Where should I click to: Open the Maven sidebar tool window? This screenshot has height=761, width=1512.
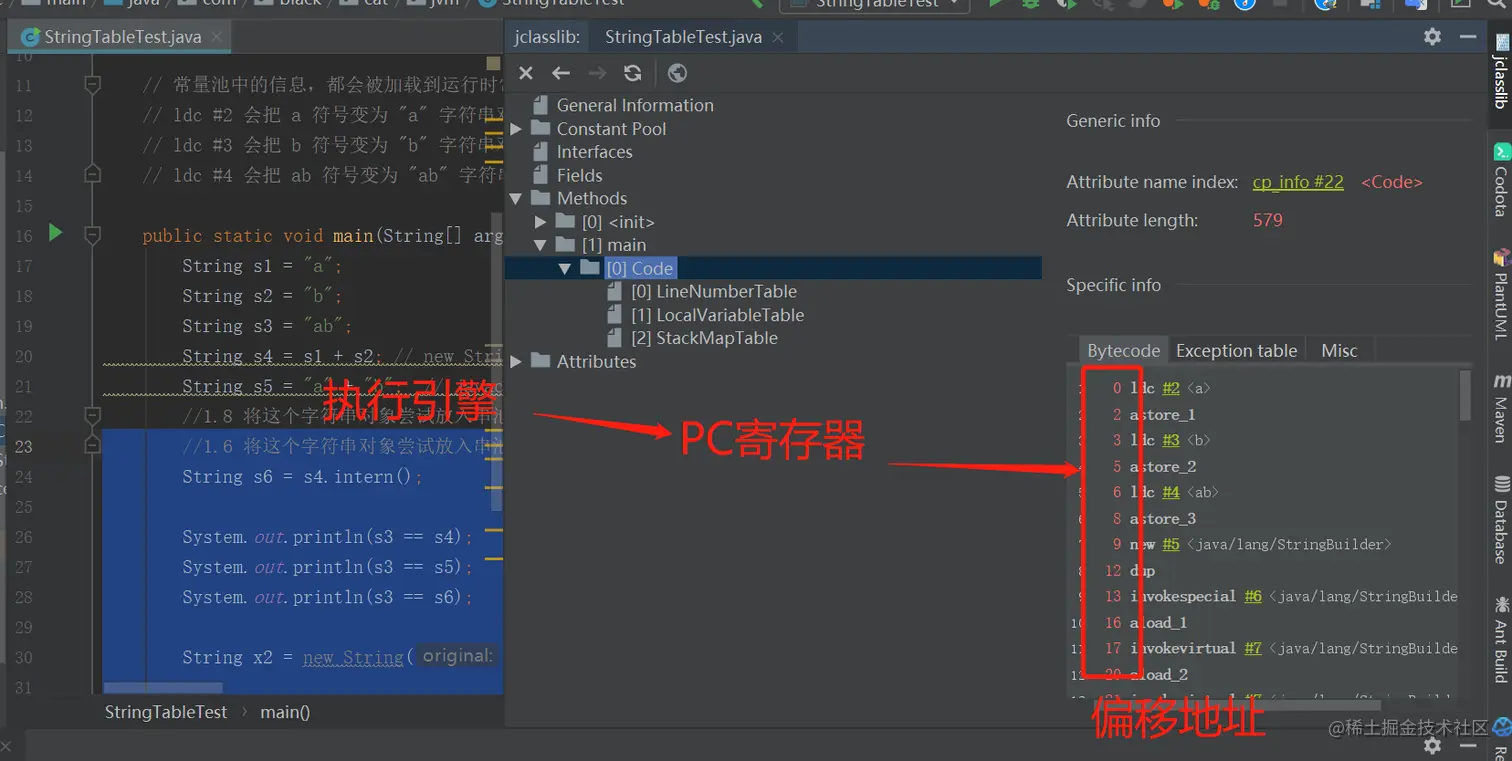point(1501,409)
